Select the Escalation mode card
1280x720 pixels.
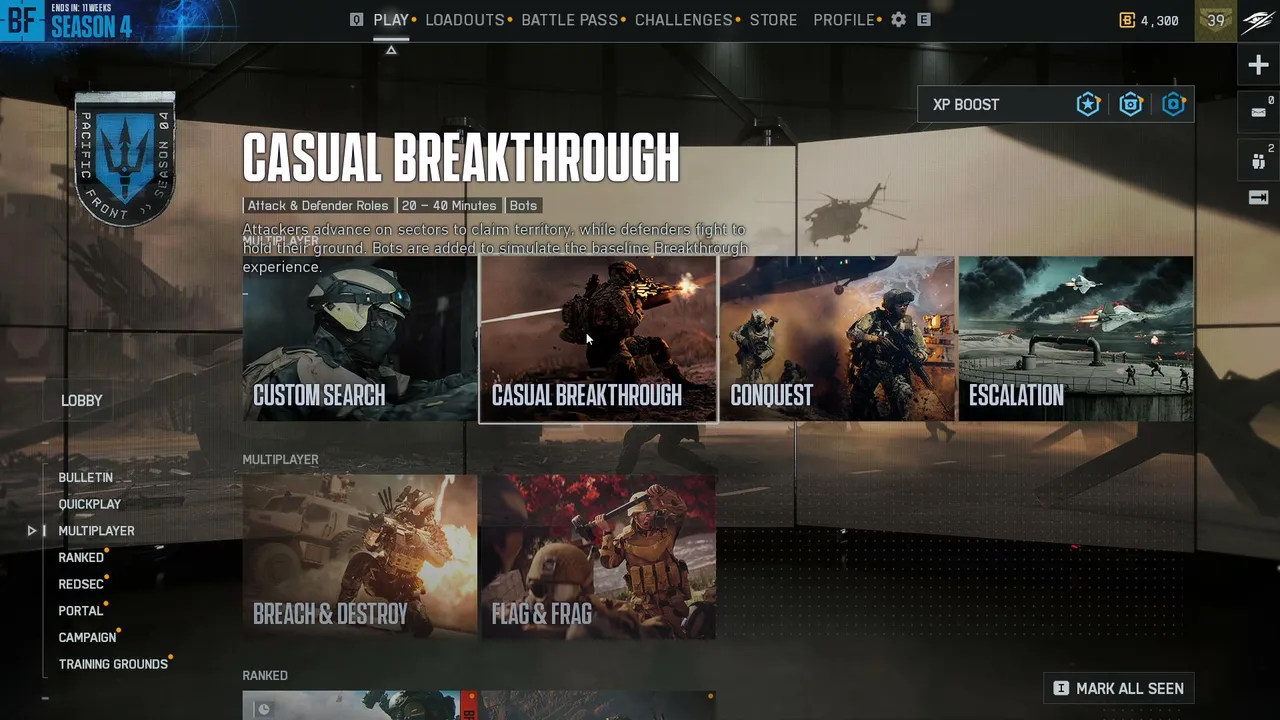[1076, 339]
